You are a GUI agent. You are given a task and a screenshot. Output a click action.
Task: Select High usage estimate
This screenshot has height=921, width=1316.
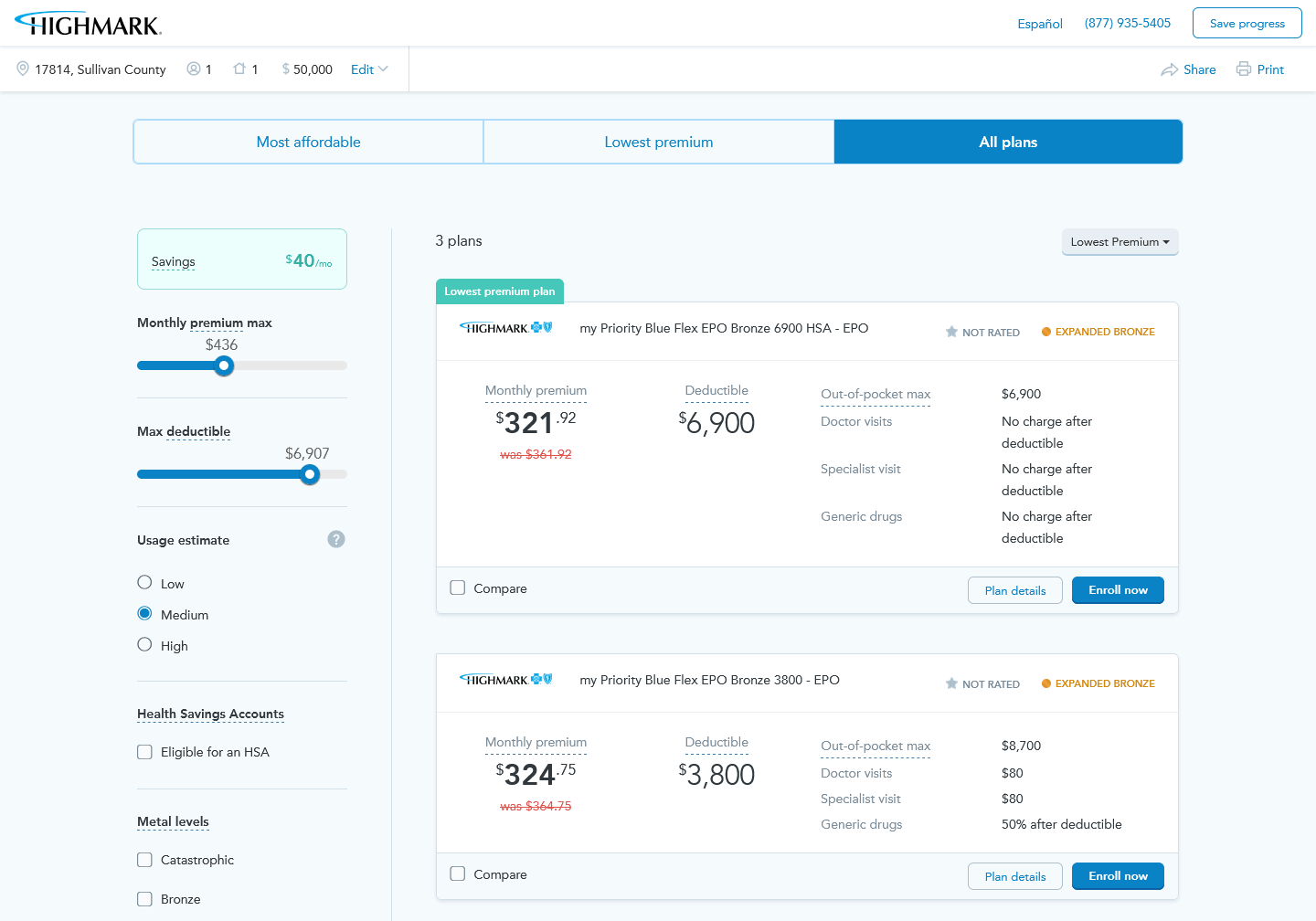tap(144, 645)
